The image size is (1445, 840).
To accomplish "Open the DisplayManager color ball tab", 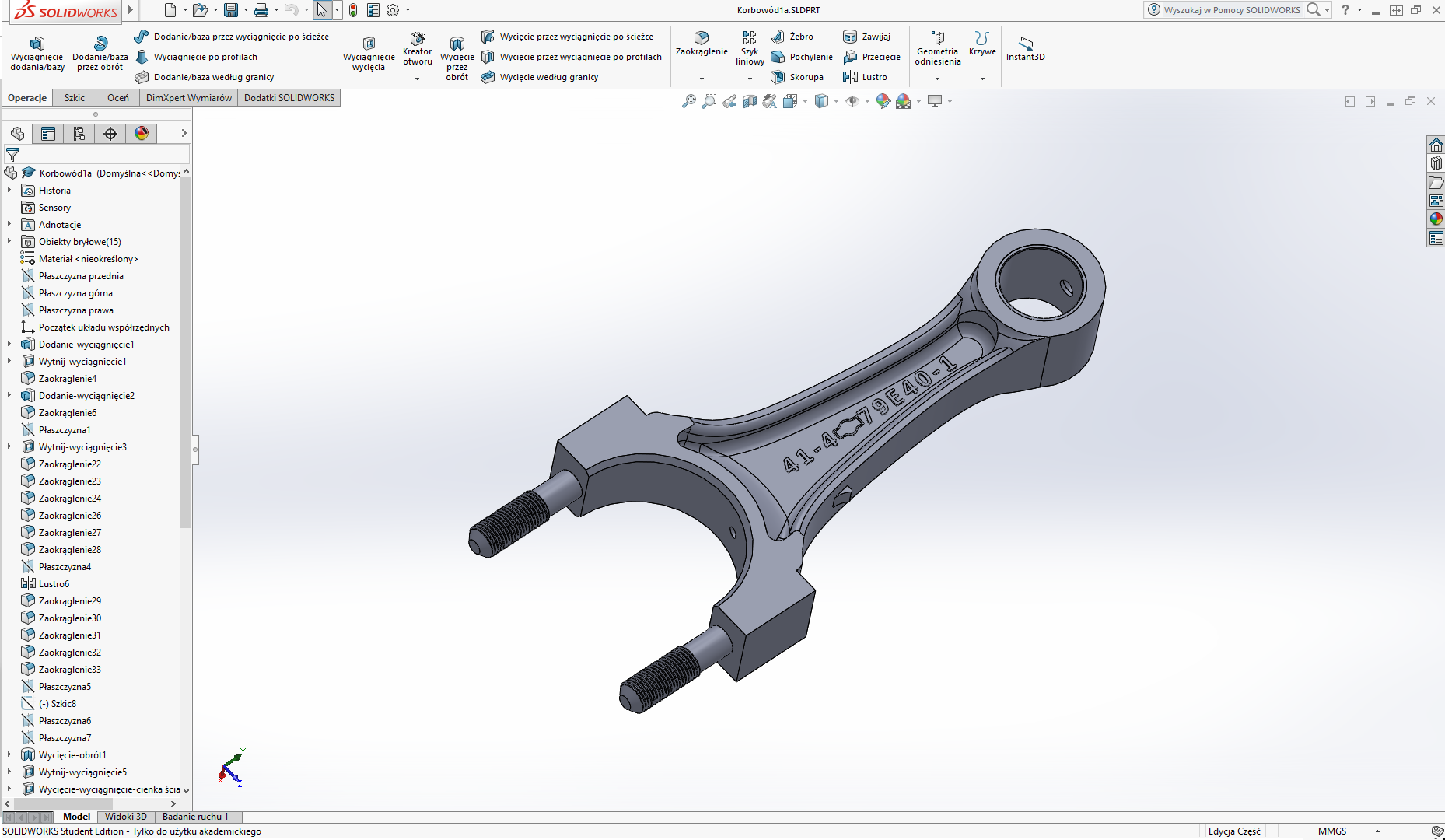I will coord(142,134).
